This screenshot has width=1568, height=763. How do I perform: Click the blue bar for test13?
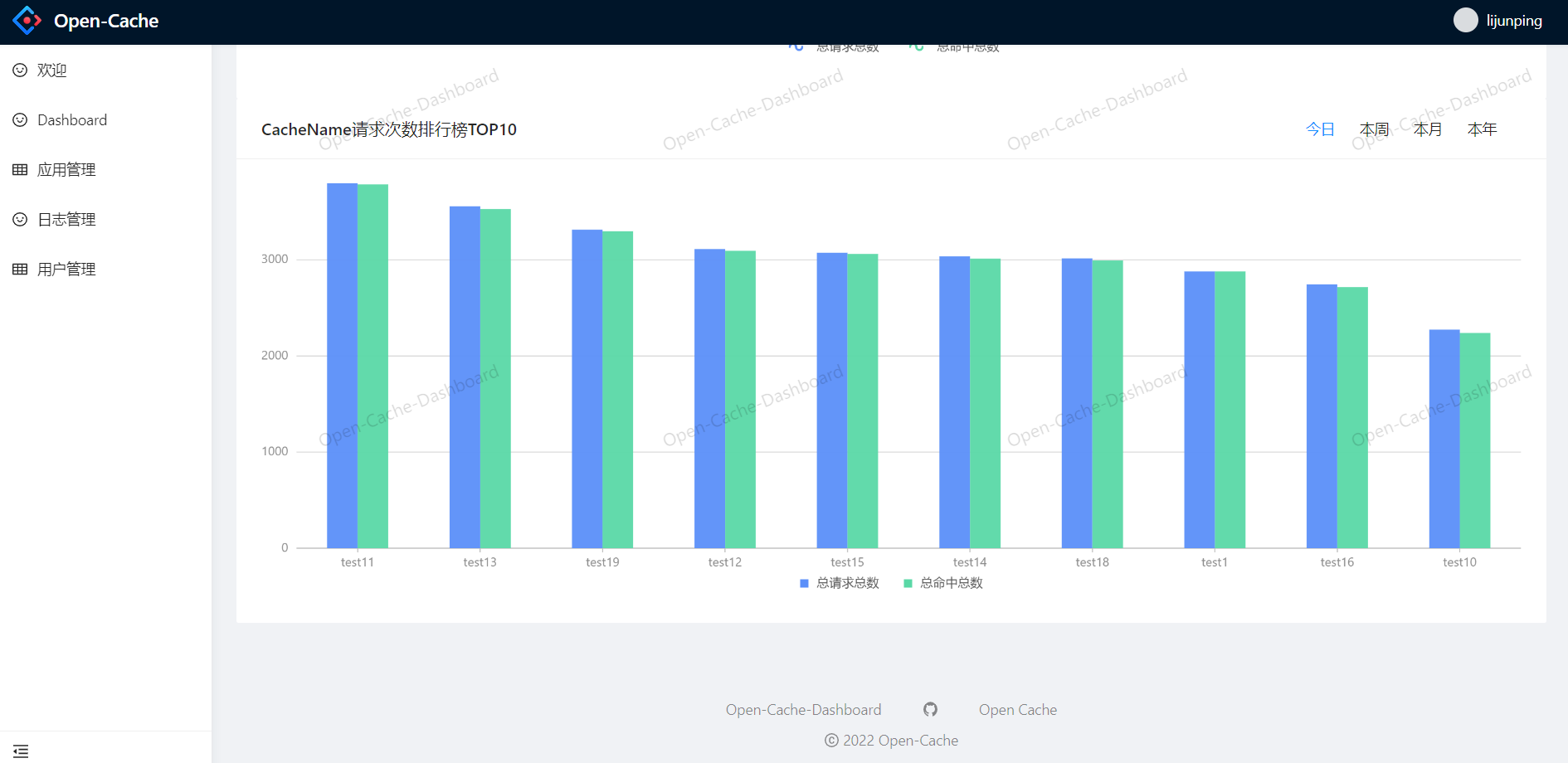coord(465,377)
